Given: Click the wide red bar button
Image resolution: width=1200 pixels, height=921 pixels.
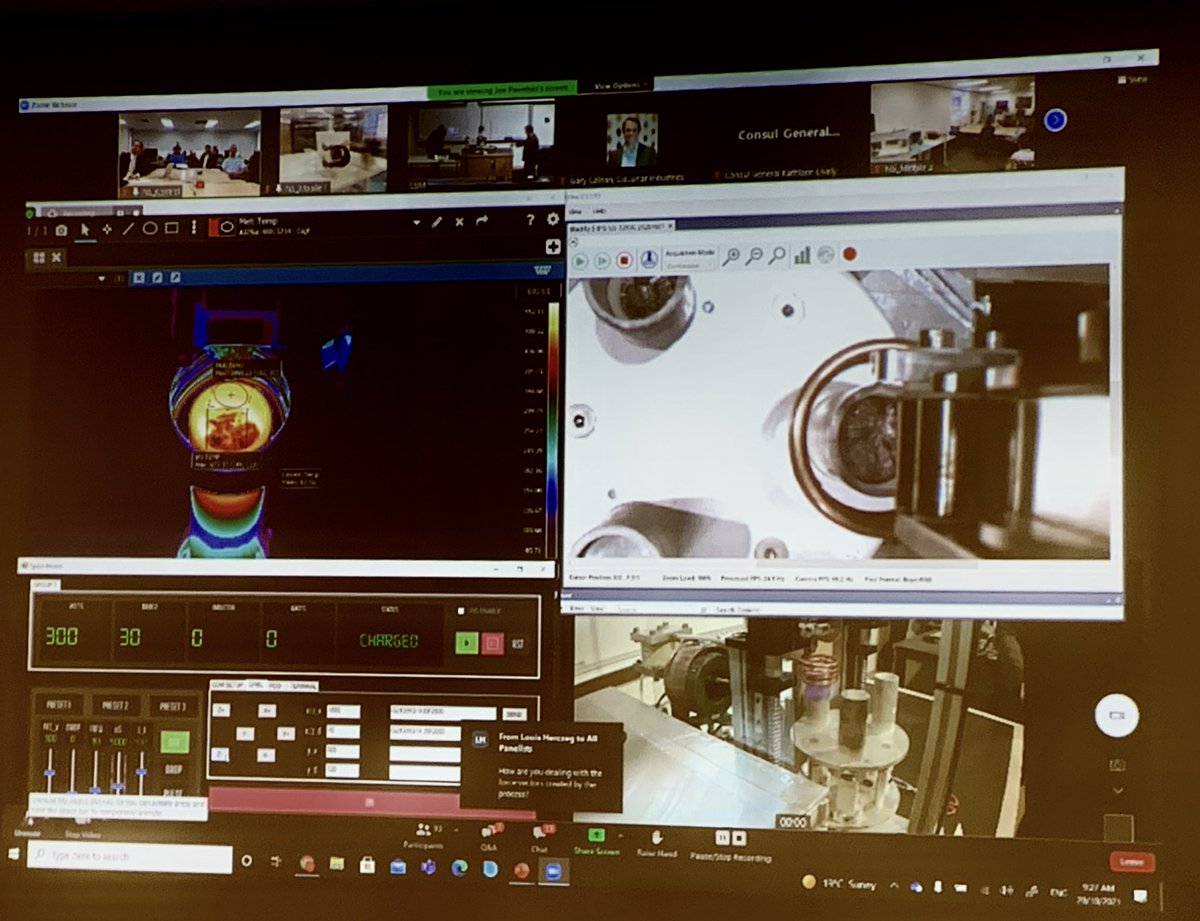Looking at the screenshot, I should 371,801.
